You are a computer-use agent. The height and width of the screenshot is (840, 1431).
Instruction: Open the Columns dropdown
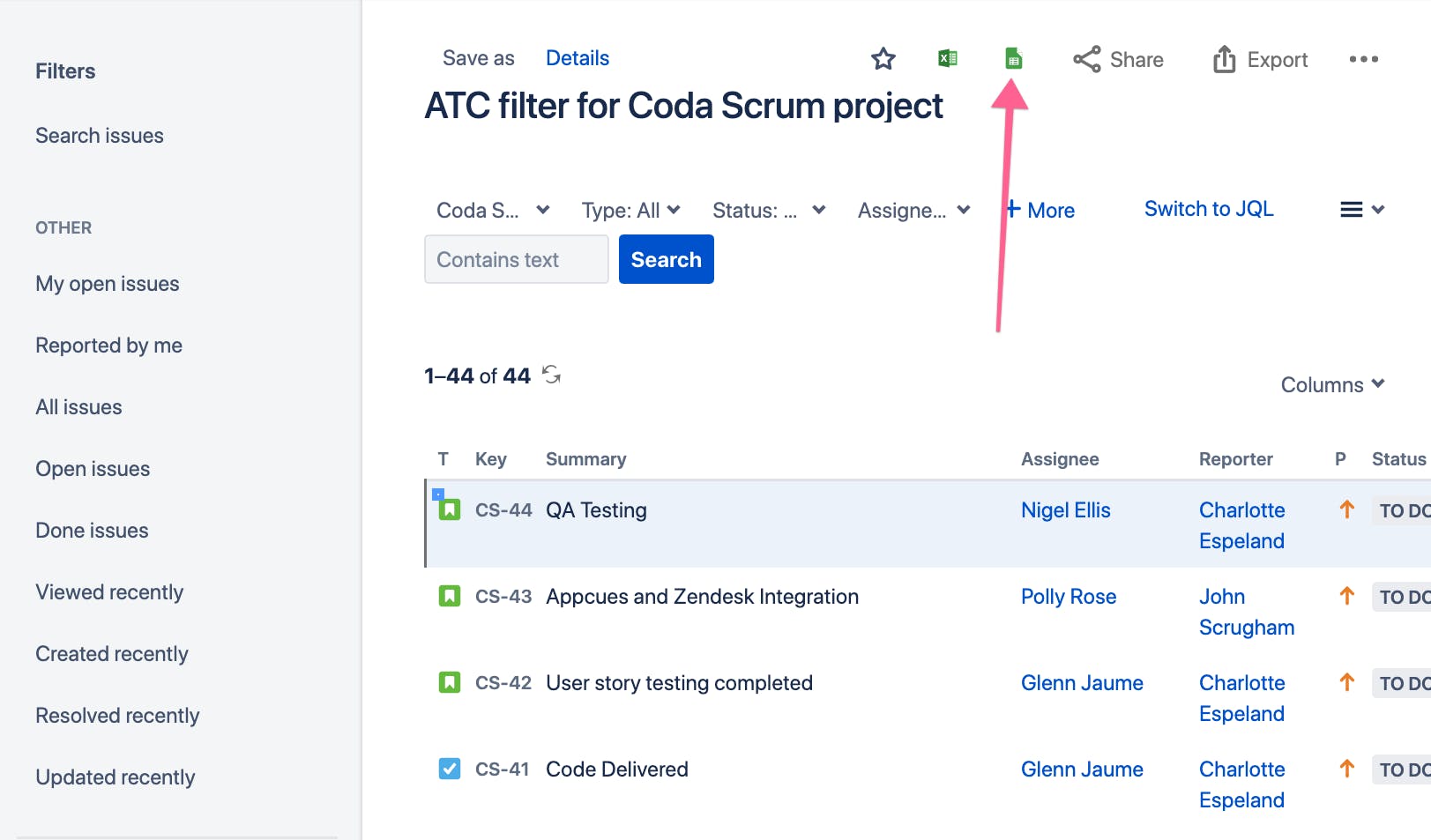click(x=1332, y=384)
